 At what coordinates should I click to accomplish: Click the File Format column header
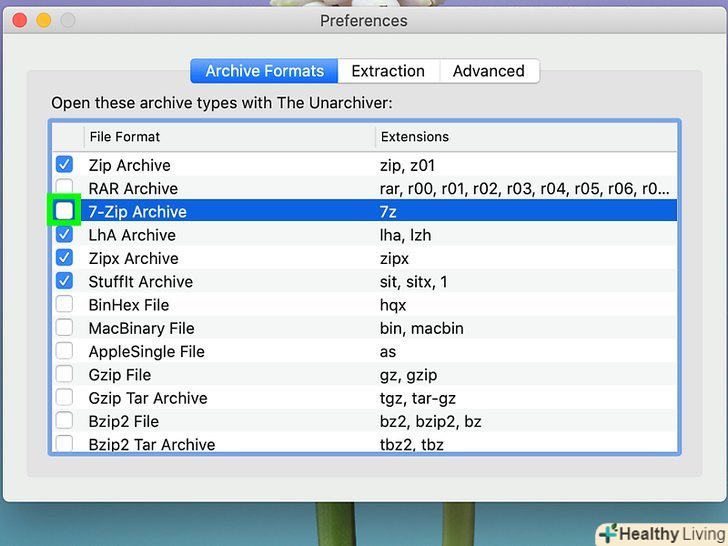click(228, 136)
